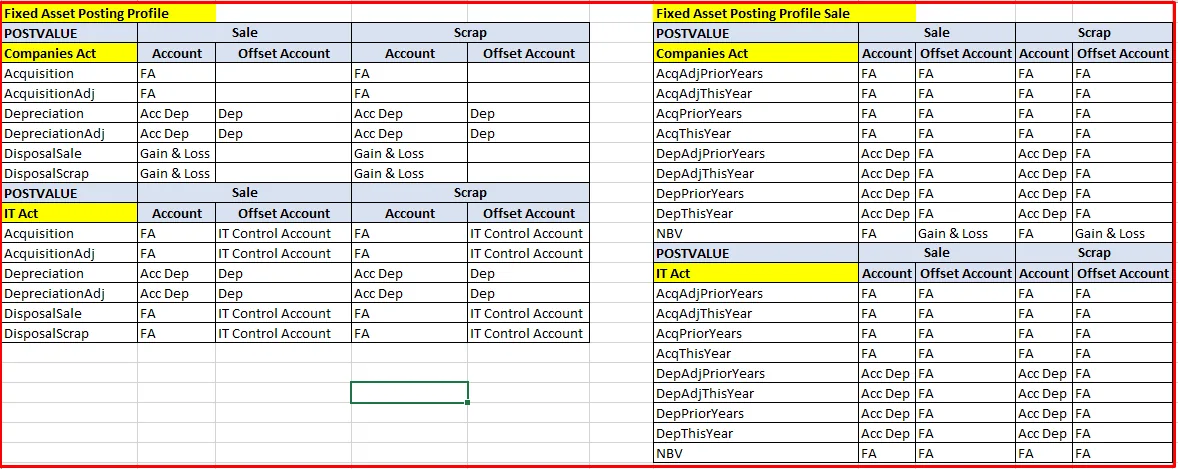Click 'IT Control Account' sale offset in IT Act Acquisition row
This screenshot has width=1178, height=469.
point(274,234)
